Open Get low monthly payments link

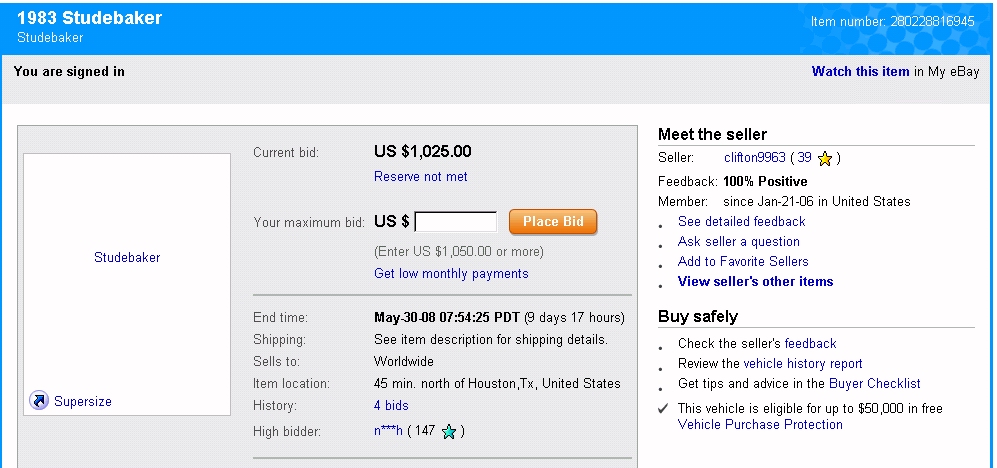click(451, 274)
